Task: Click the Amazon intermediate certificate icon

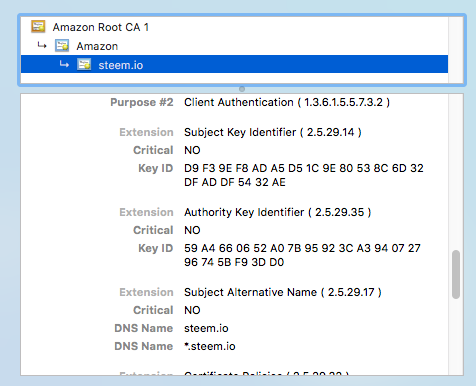Action: [x=62, y=45]
